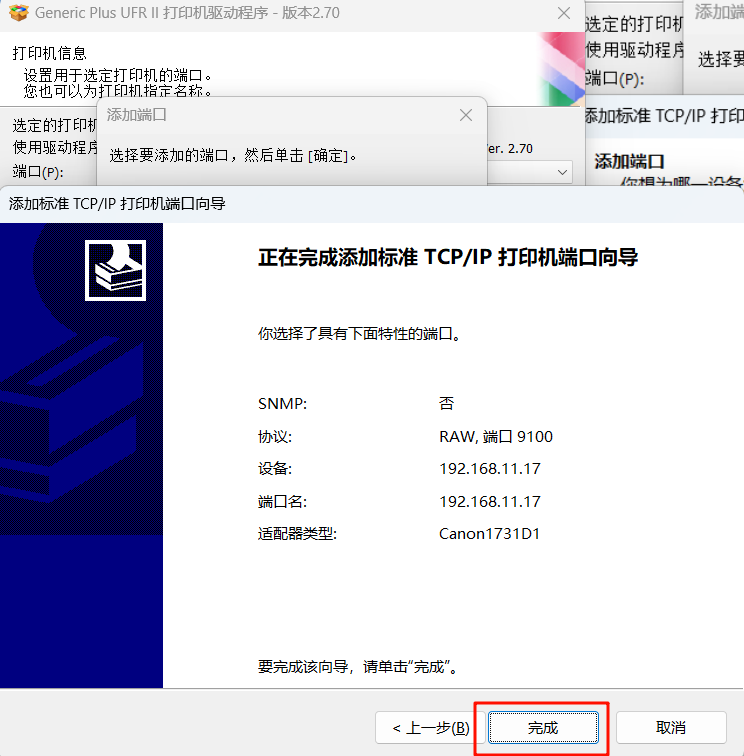Select the 端口名 value 192.168.11.17

[x=489, y=501]
